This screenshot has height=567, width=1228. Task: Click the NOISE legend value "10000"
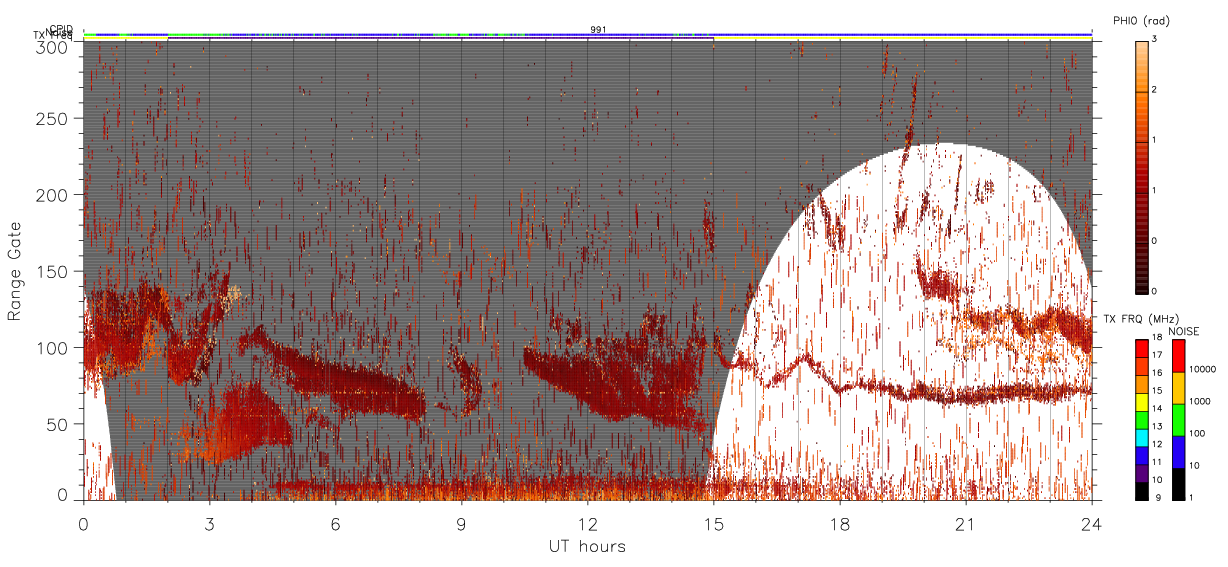click(1201, 369)
